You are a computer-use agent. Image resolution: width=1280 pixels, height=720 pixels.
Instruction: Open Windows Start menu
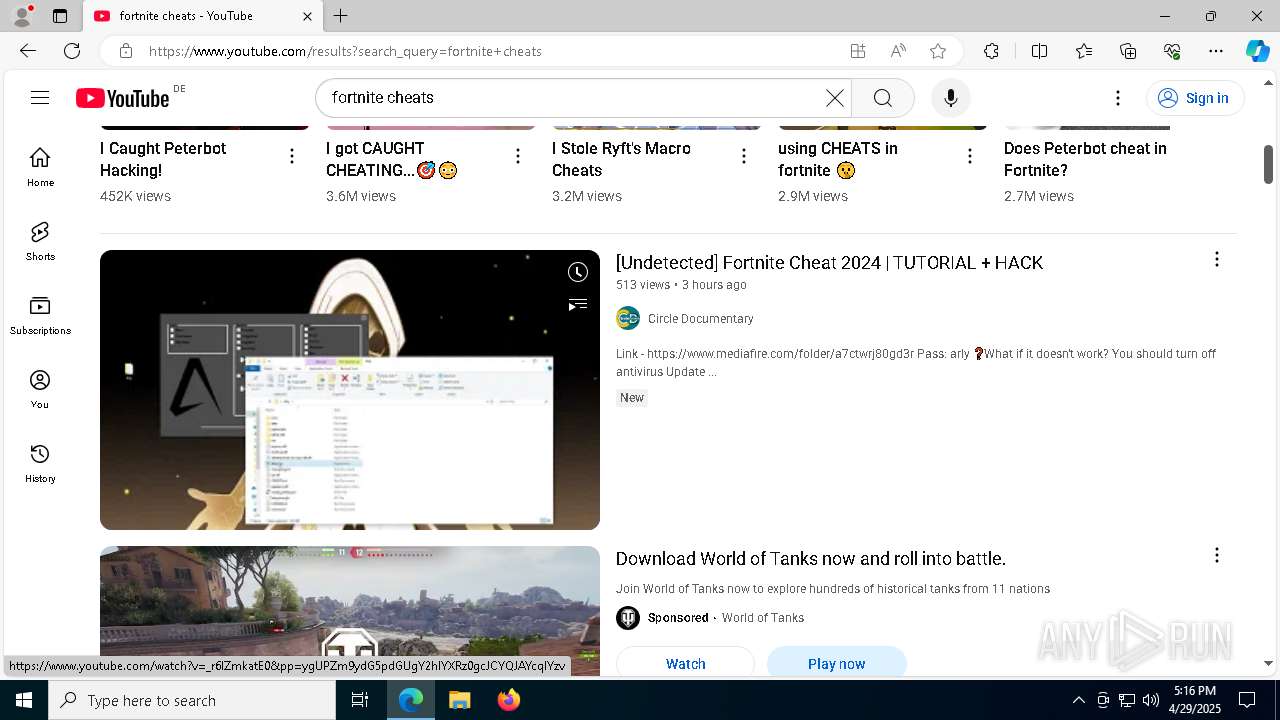24,700
